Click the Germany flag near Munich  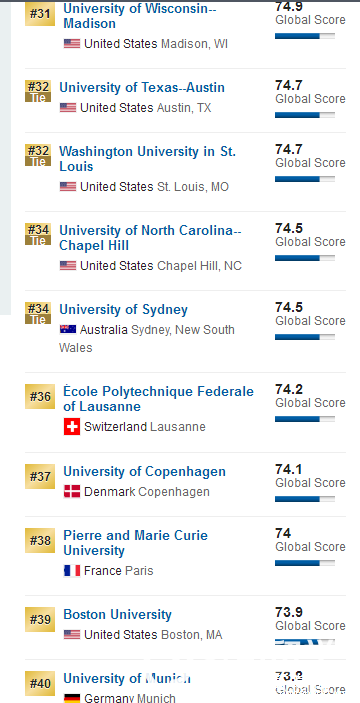(72, 698)
